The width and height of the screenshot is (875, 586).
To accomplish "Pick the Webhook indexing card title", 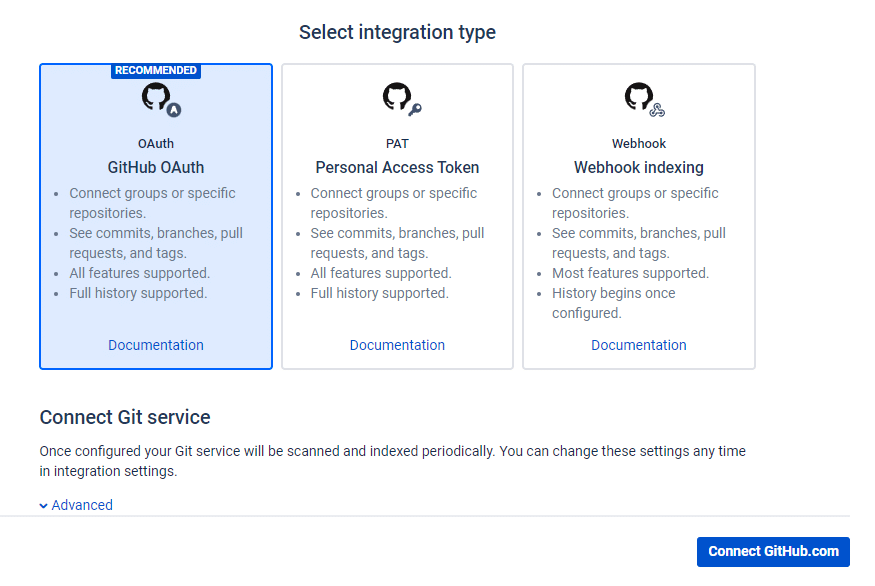I will (638, 168).
